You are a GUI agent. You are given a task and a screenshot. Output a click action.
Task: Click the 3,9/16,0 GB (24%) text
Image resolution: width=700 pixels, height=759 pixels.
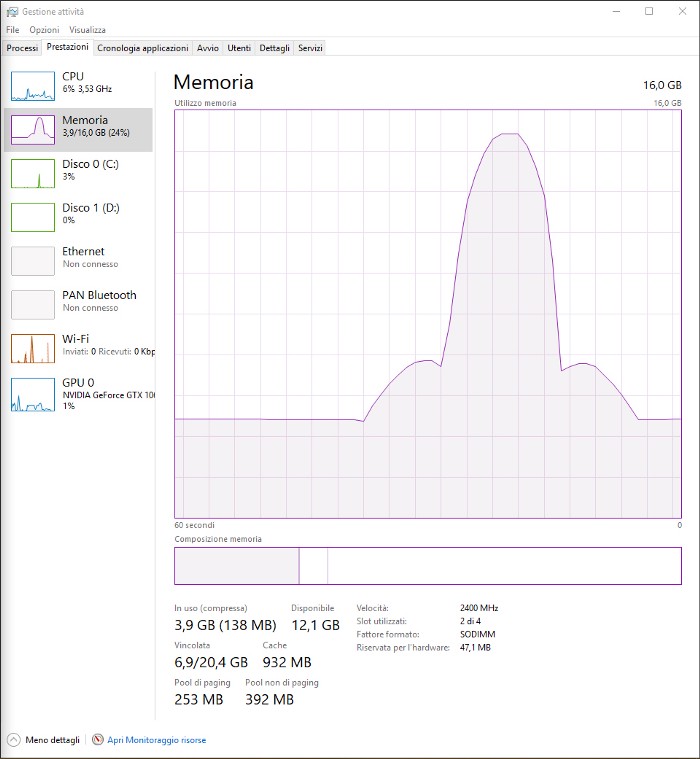pos(96,133)
